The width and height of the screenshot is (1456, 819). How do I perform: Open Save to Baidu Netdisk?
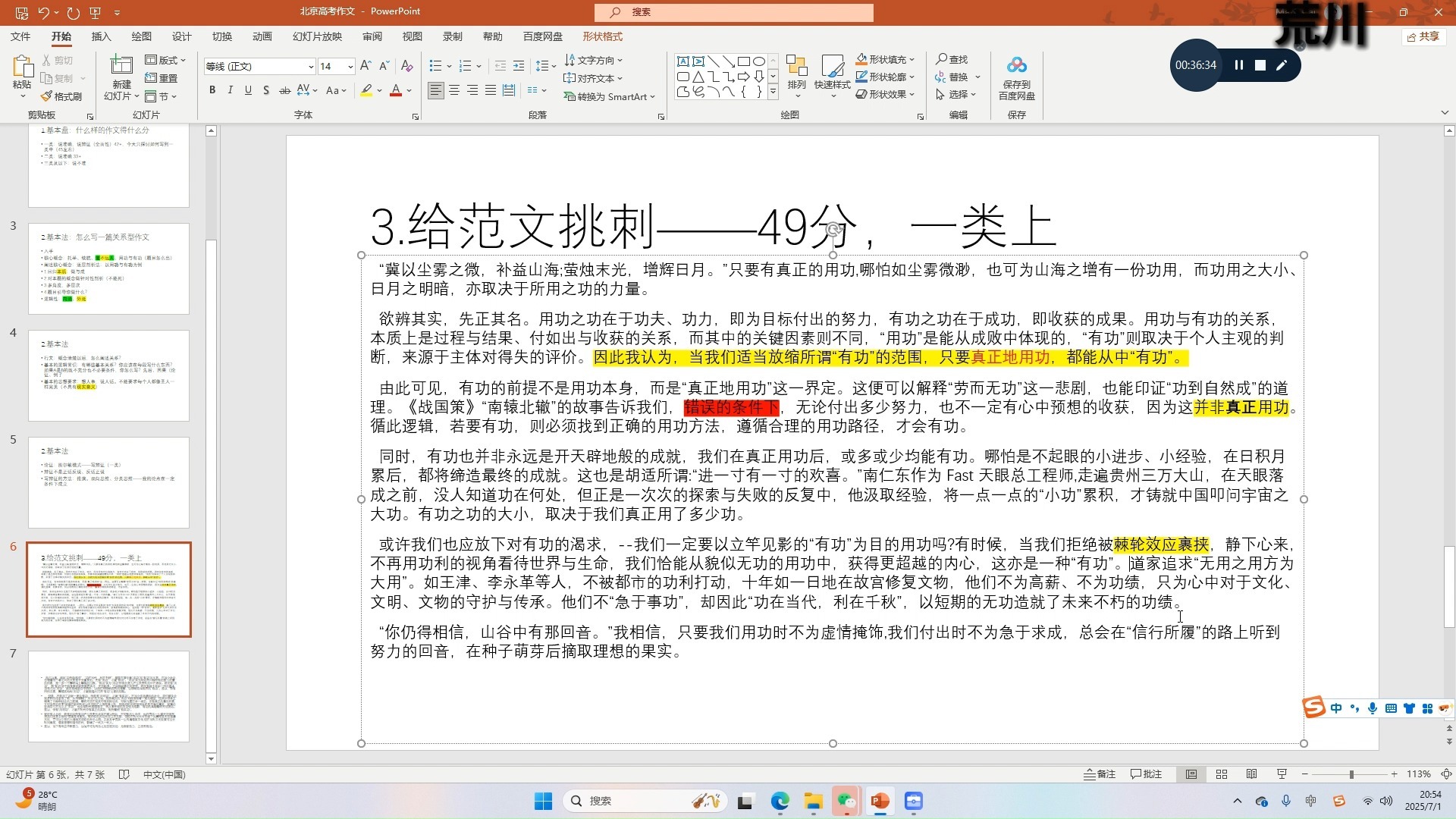(x=1016, y=78)
